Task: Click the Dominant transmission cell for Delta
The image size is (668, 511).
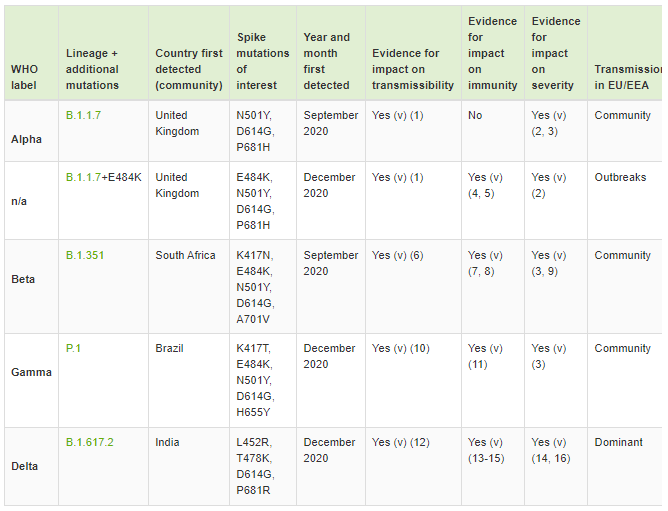Action: click(x=625, y=467)
